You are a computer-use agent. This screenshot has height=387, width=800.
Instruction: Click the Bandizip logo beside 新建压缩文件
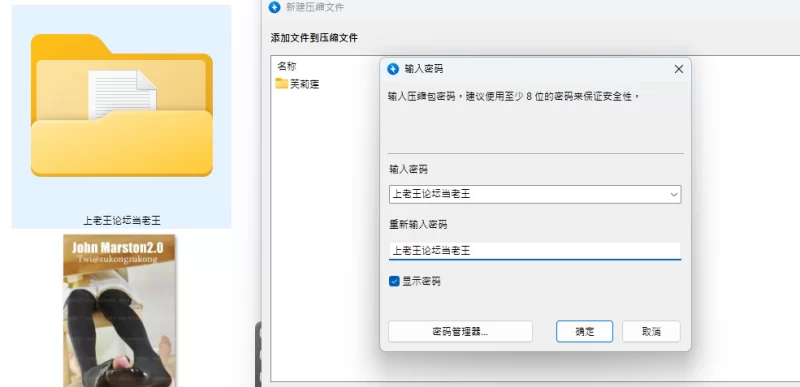point(275,7)
